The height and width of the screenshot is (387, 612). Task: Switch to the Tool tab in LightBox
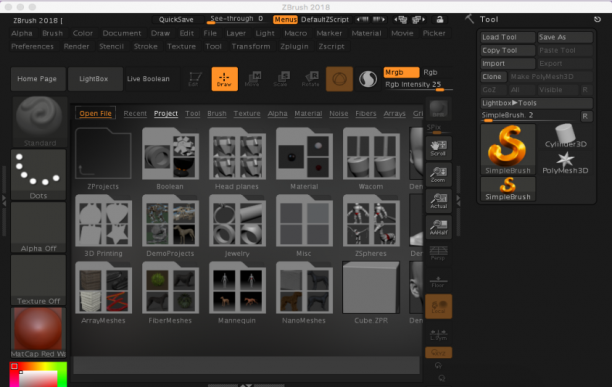pos(192,114)
